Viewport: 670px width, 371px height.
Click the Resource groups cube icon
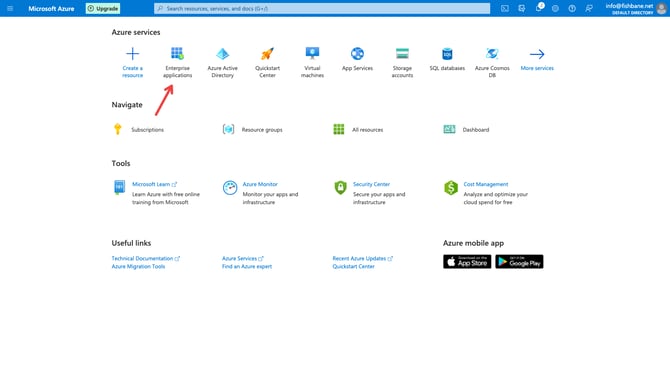tap(228, 129)
